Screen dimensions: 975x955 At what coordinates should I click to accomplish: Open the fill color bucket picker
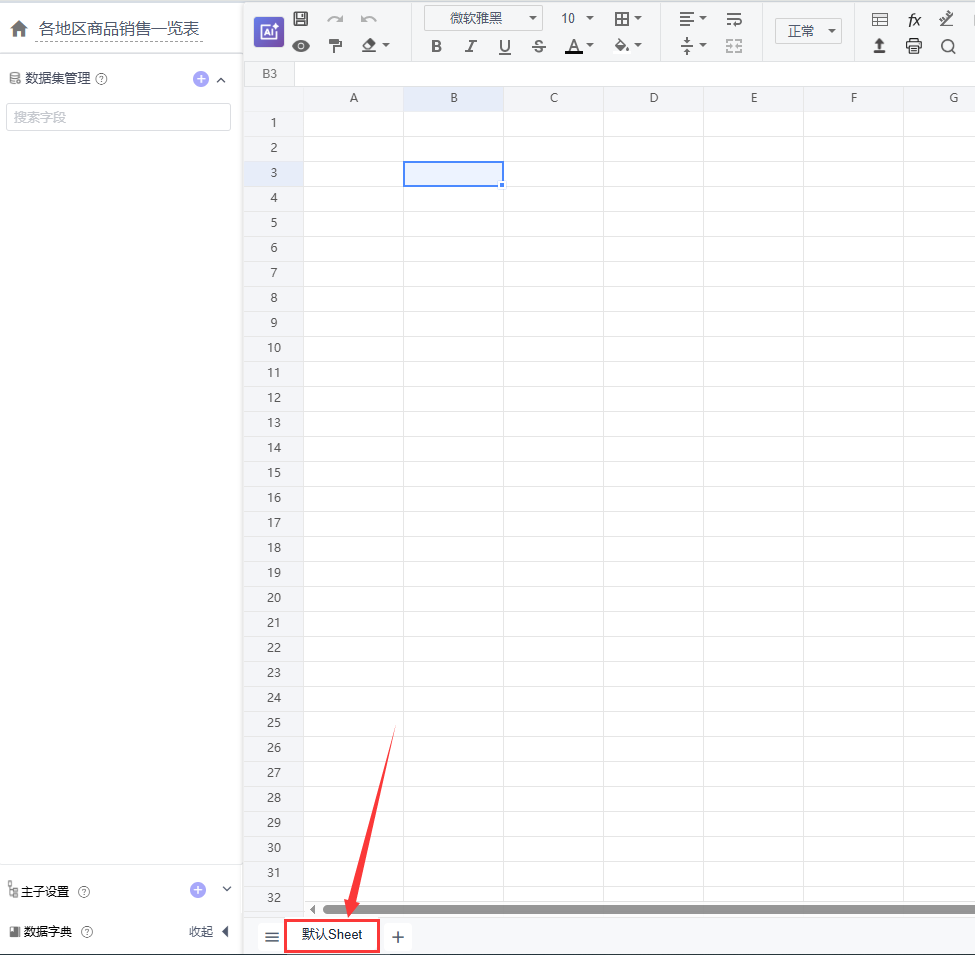tap(627, 46)
